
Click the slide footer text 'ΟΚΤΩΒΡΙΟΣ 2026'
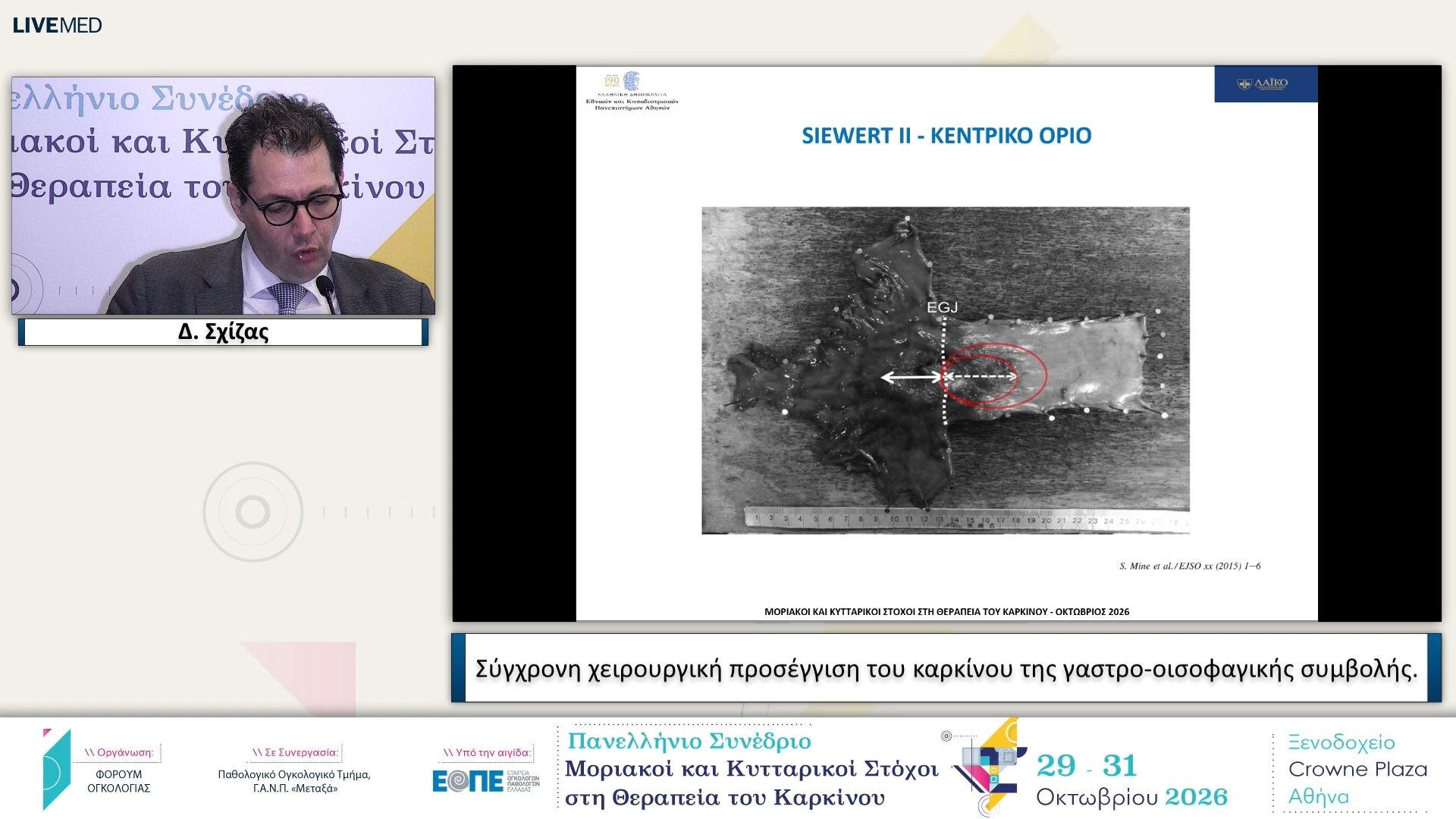pyautogui.click(x=1093, y=611)
